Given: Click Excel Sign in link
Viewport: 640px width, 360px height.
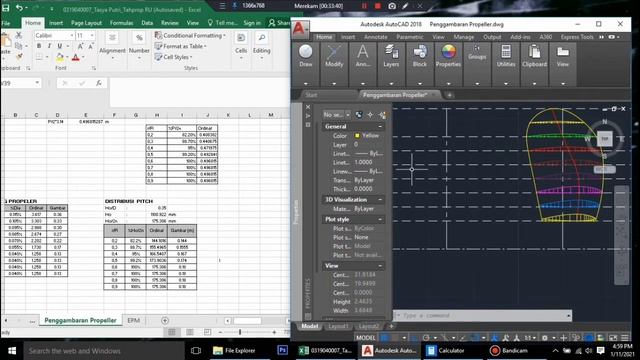Looking at the screenshot, I should pyautogui.click(x=252, y=23).
